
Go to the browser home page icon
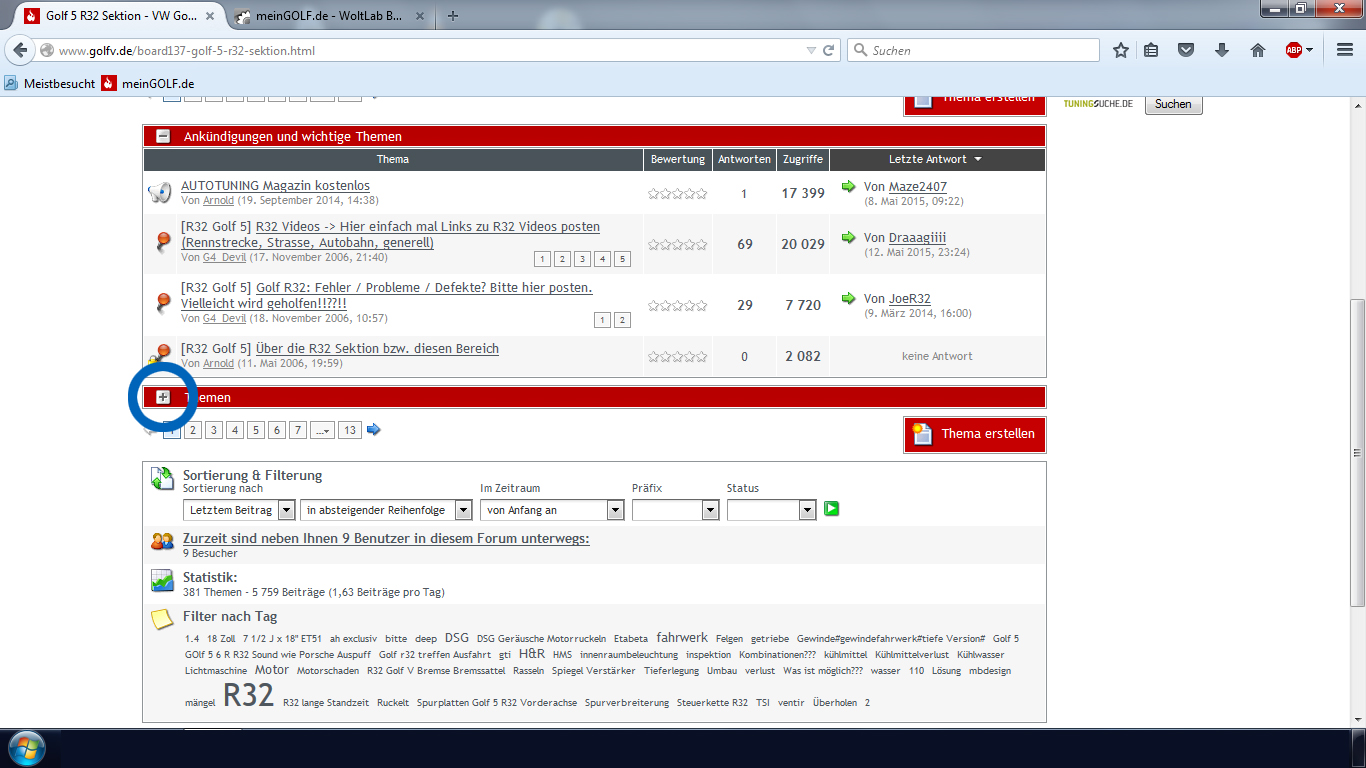pyautogui.click(x=1258, y=50)
